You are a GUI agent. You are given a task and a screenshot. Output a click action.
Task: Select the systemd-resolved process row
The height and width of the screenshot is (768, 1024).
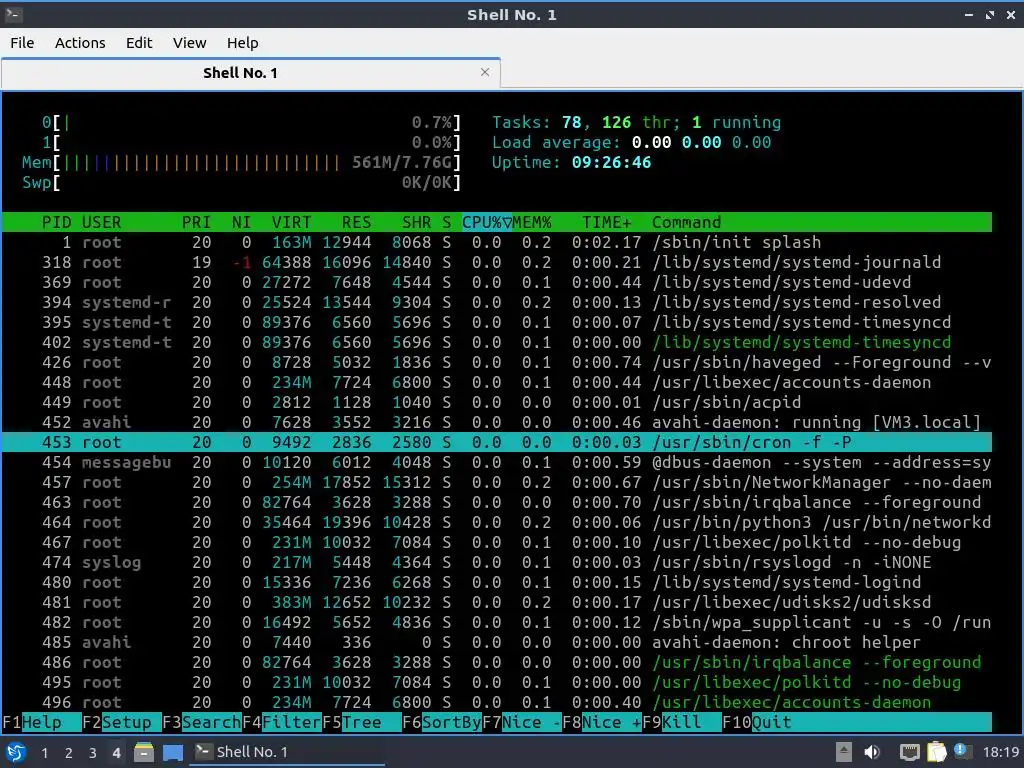pyautogui.click(x=496, y=302)
